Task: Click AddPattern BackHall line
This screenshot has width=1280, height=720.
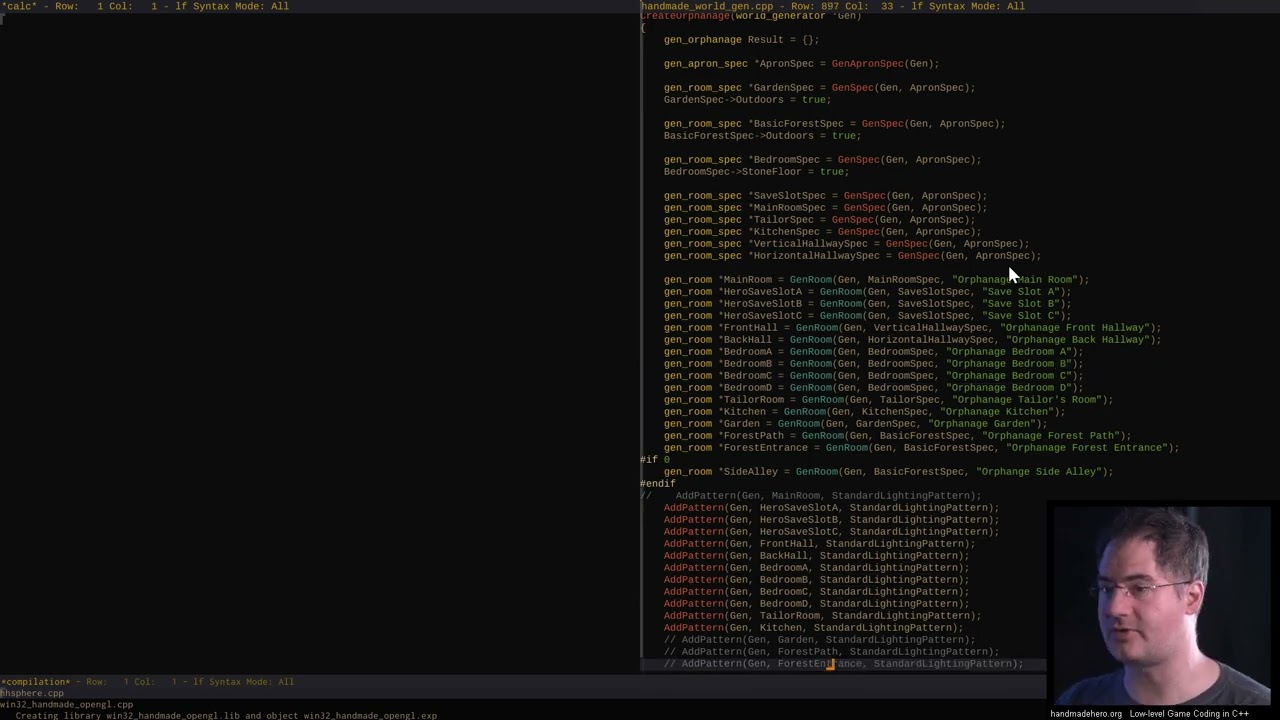Action: pos(816,556)
